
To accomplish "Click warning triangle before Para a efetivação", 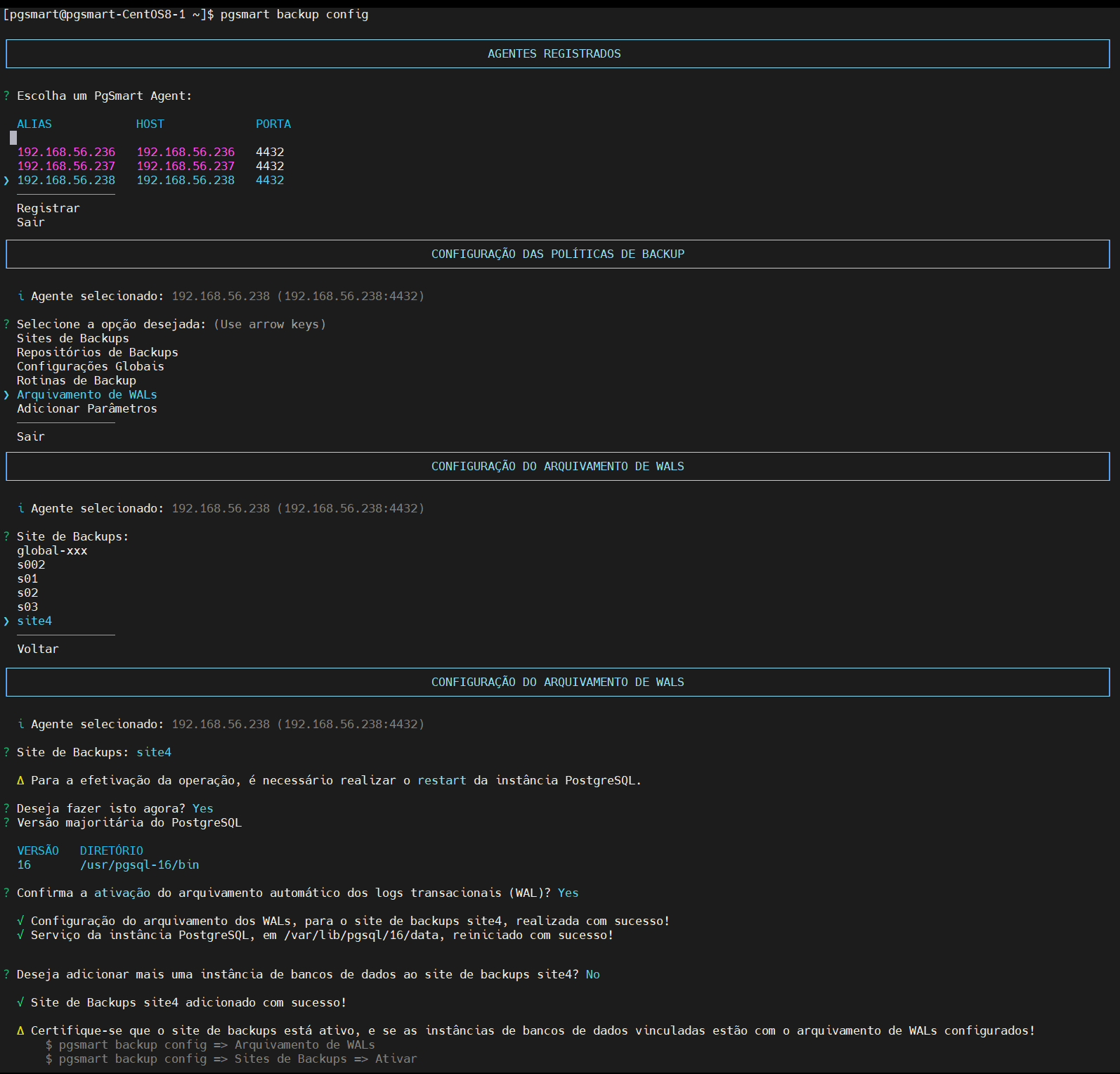I will pos(20,780).
